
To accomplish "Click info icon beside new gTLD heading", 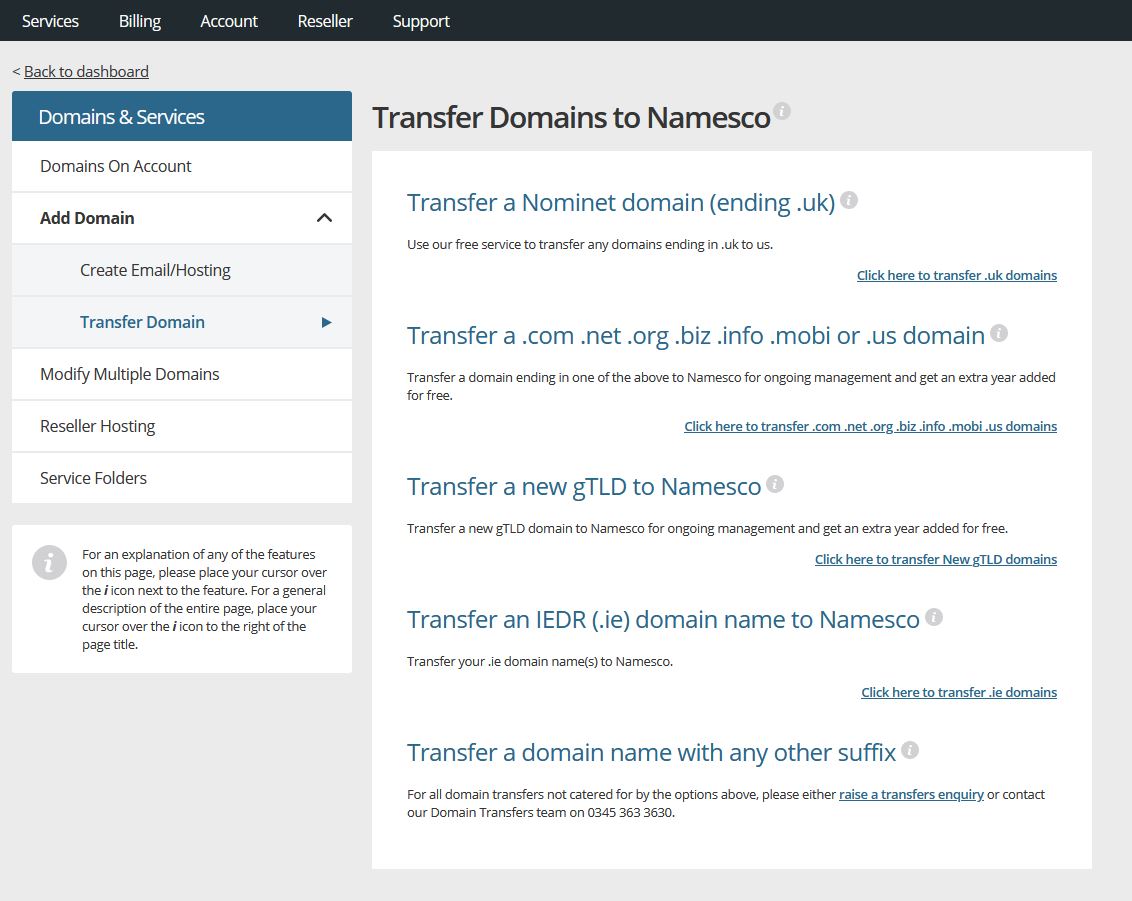I will [x=775, y=484].
